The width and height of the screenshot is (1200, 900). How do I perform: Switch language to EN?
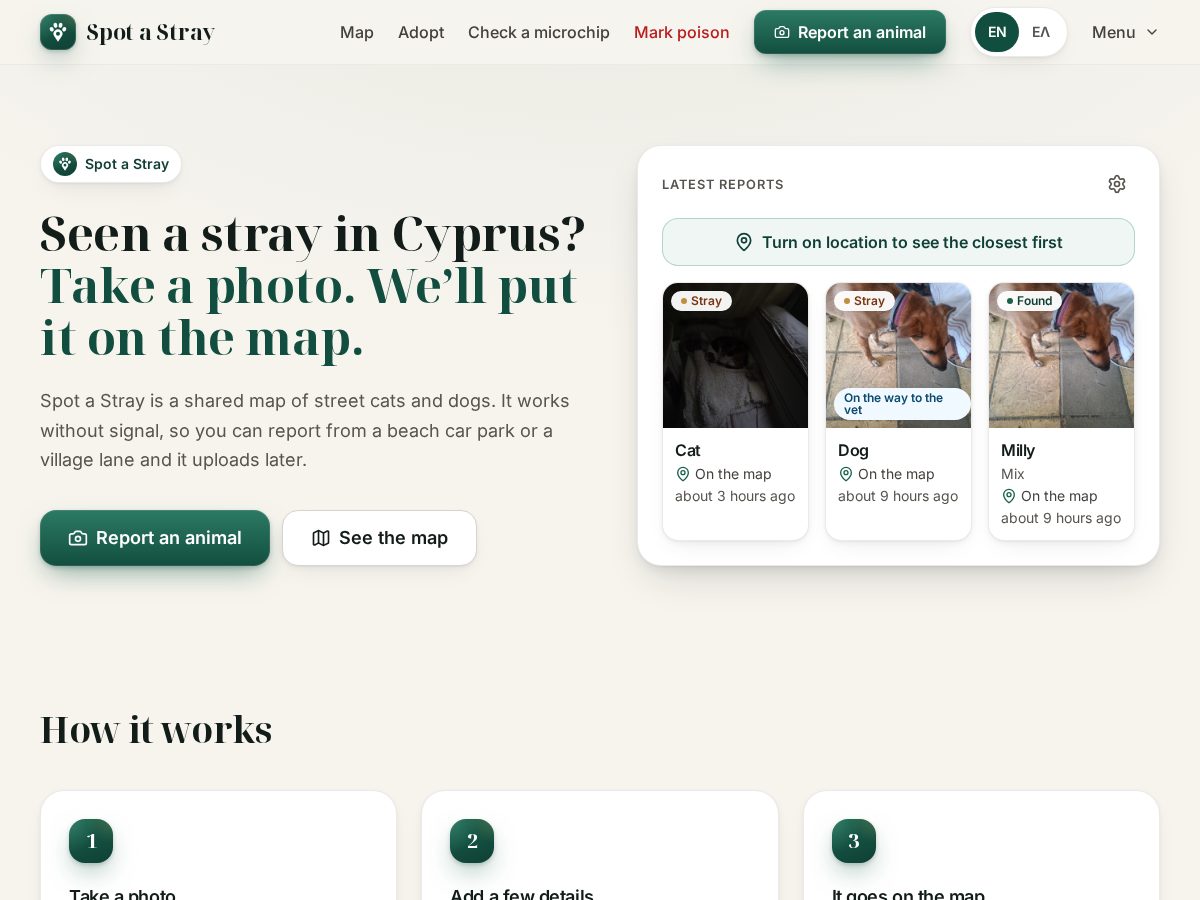coord(997,32)
